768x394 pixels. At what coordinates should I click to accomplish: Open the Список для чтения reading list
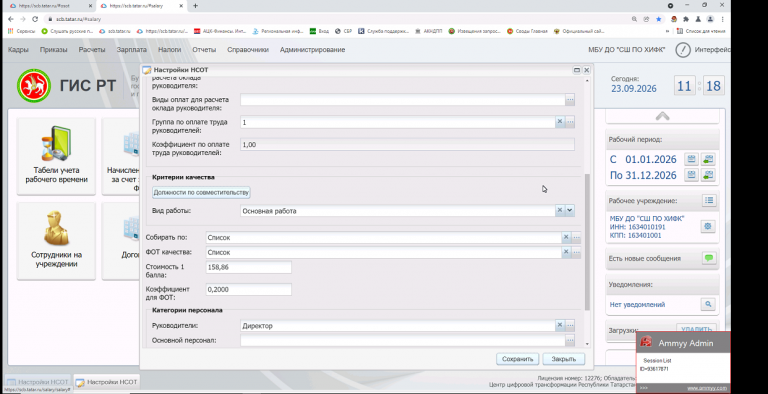701,31
